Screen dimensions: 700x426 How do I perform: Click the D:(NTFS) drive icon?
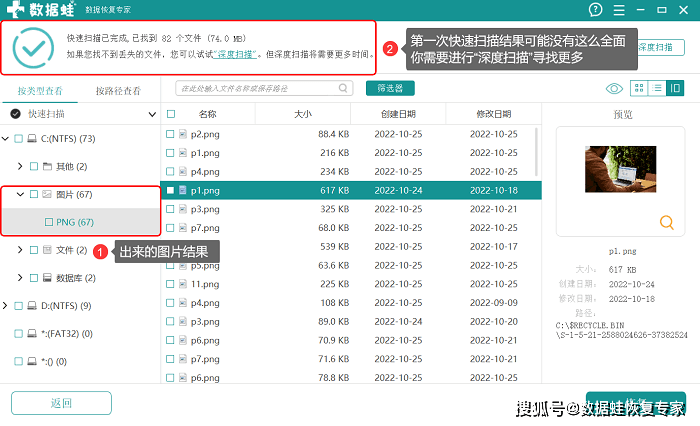32,305
